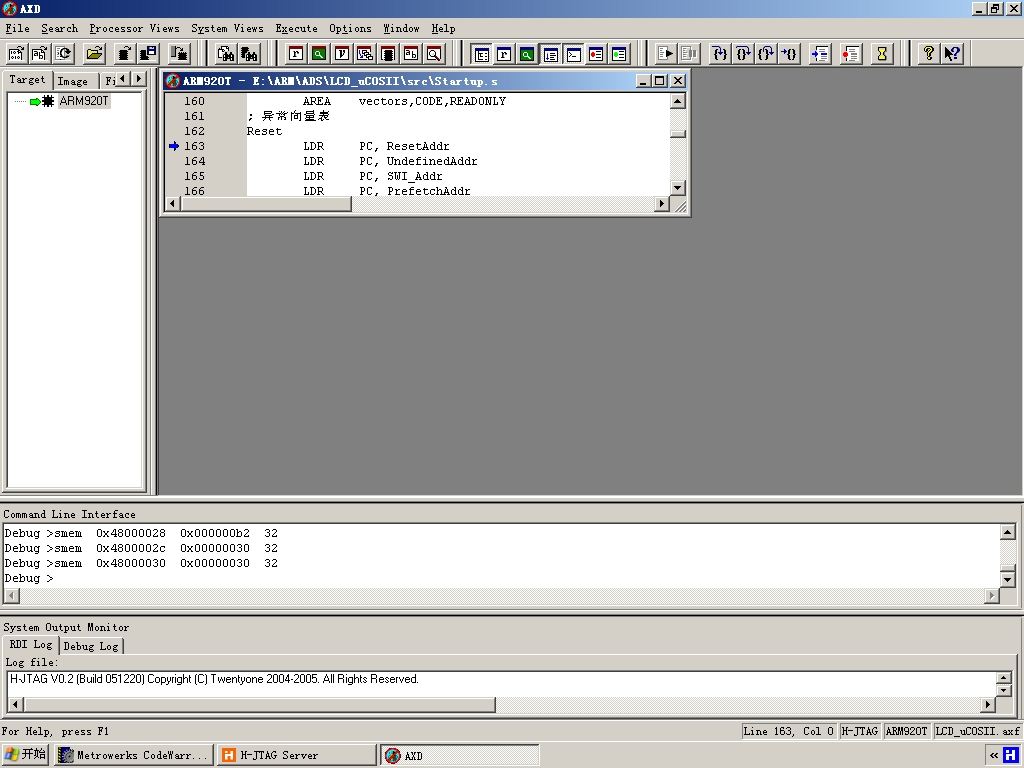The height and width of the screenshot is (768, 1024).
Task: Open the Backtrace view icon
Action: pyautogui.click(x=364, y=54)
